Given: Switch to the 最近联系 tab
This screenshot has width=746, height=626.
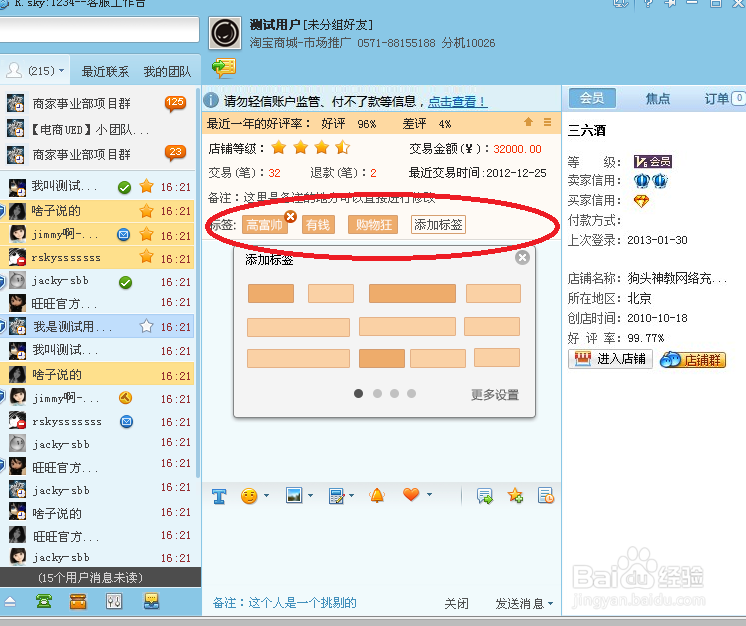Looking at the screenshot, I should pyautogui.click(x=105, y=72).
